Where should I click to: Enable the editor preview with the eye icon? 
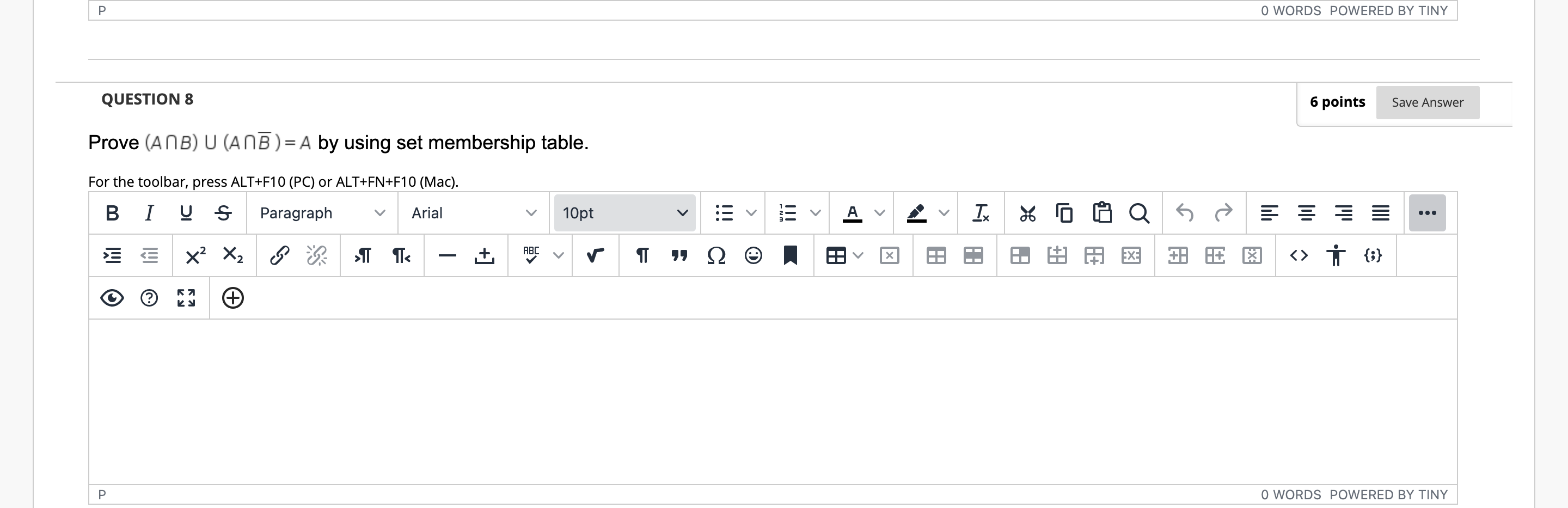pyautogui.click(x=112, y=298)
